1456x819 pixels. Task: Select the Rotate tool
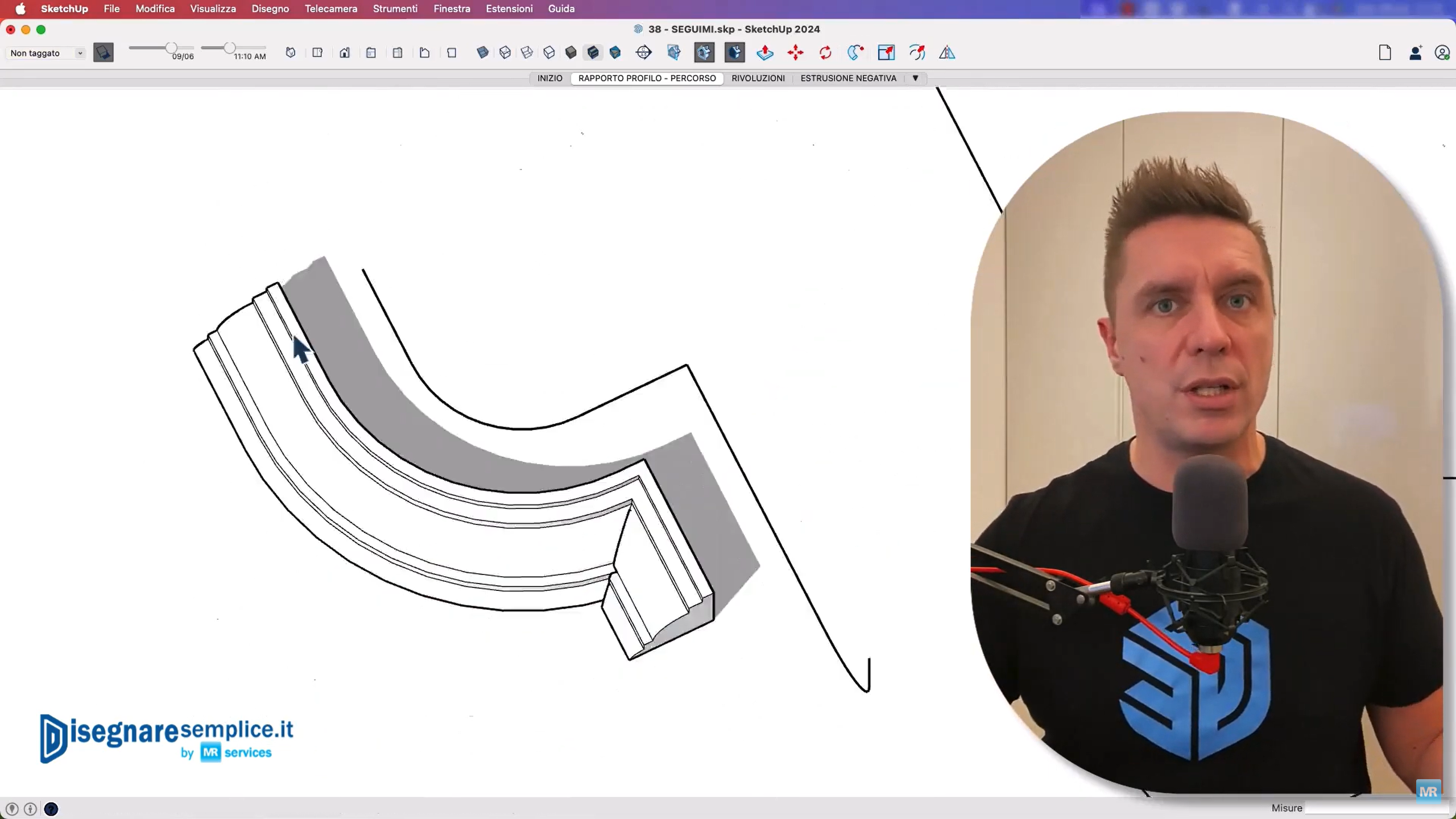[x=825, y=53]
